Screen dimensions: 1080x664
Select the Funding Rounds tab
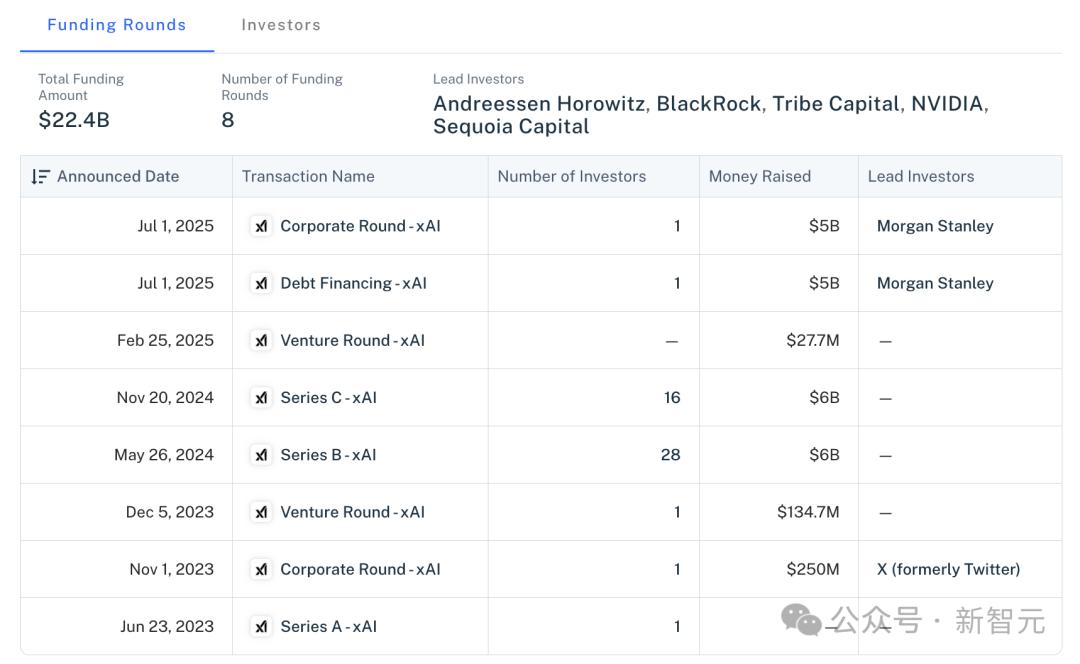tap(116, 25)
